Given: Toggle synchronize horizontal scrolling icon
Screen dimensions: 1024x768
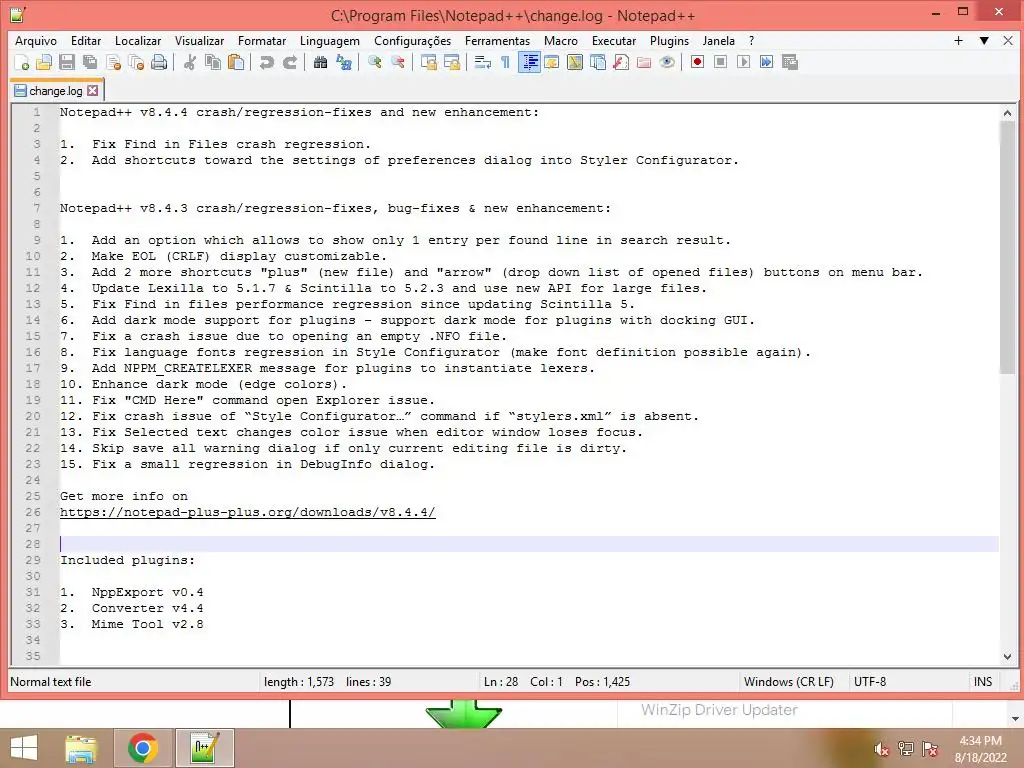Looking at the screenshot, I should [451, 62].
